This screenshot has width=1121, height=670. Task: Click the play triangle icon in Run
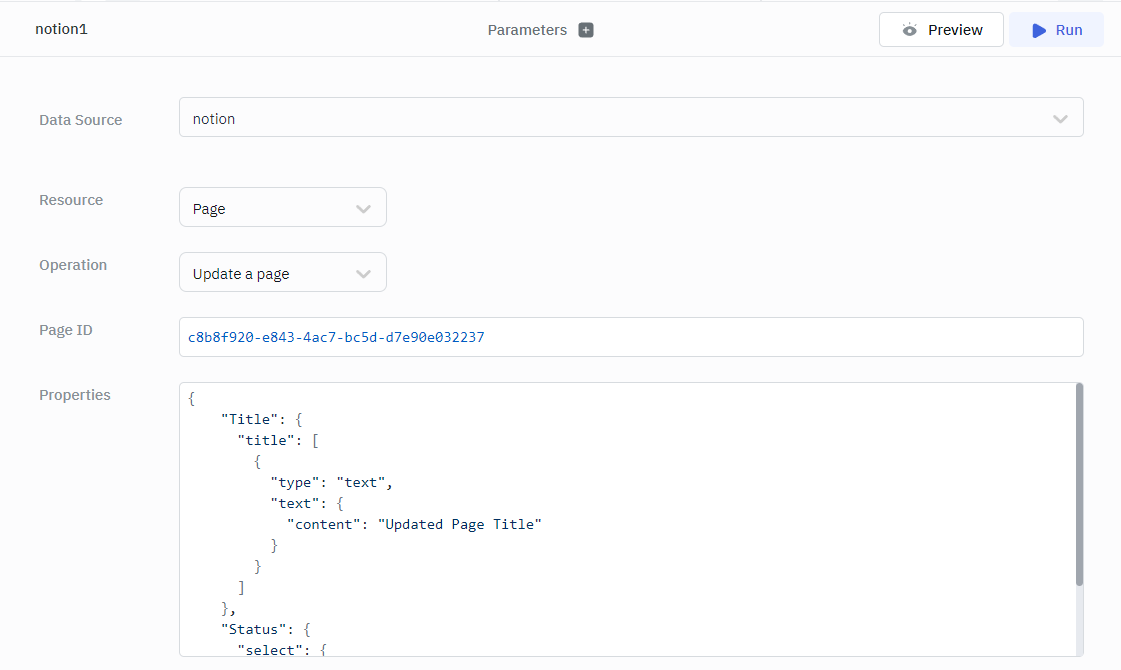[1039, 30]
